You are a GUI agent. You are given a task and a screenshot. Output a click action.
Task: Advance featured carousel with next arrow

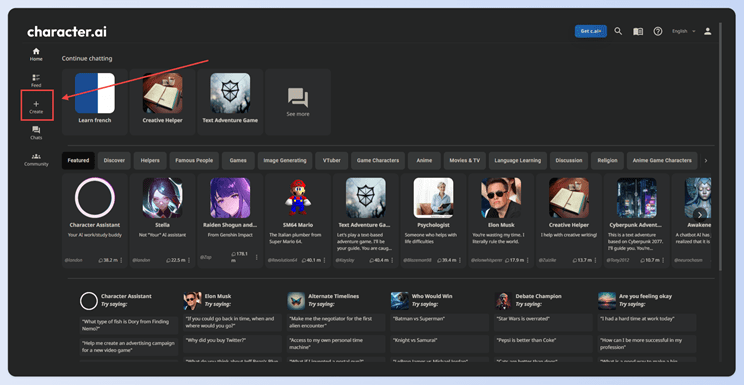[x=700, y=215]
